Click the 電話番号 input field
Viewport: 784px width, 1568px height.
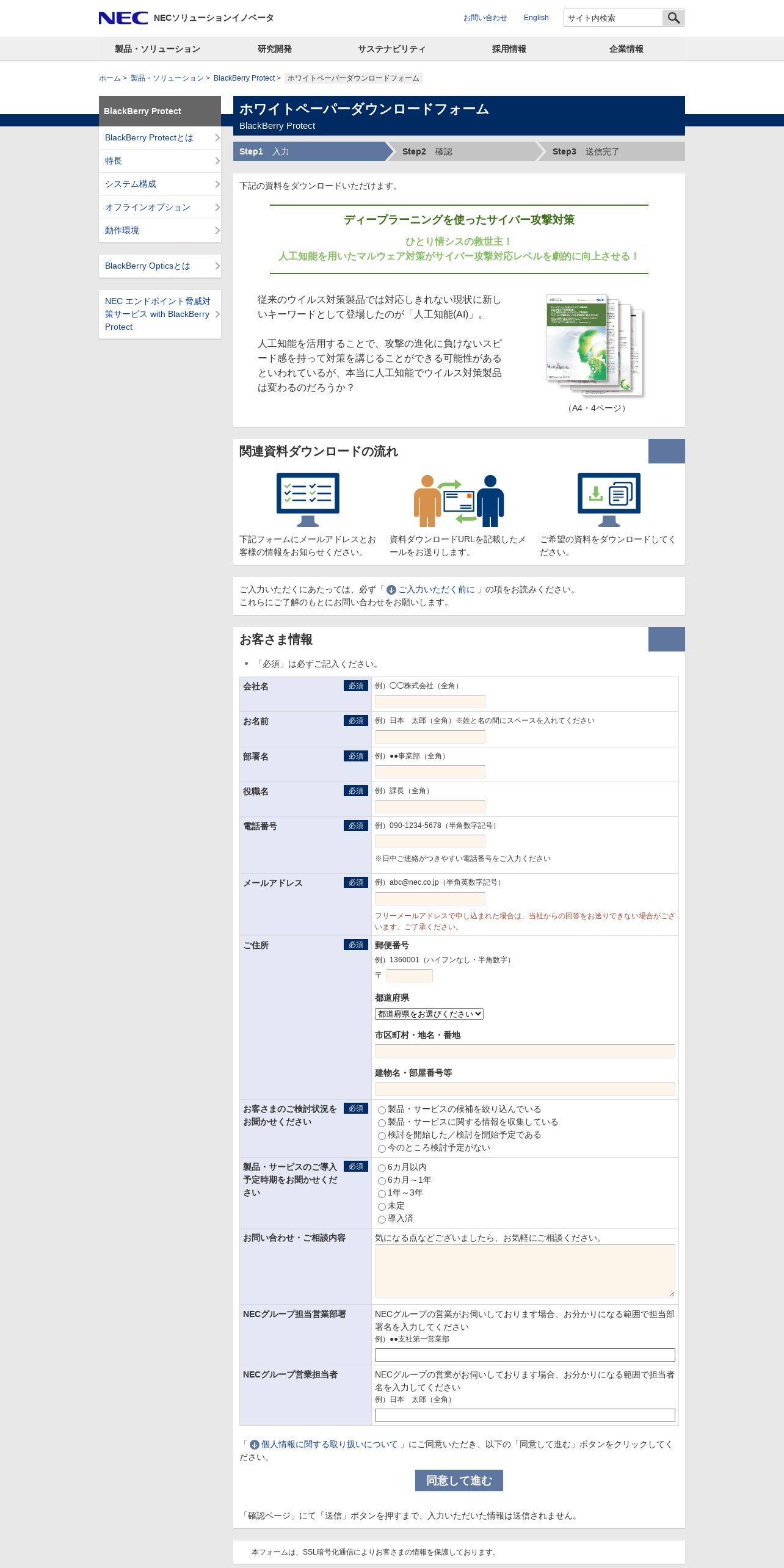[x=430, y=841]
